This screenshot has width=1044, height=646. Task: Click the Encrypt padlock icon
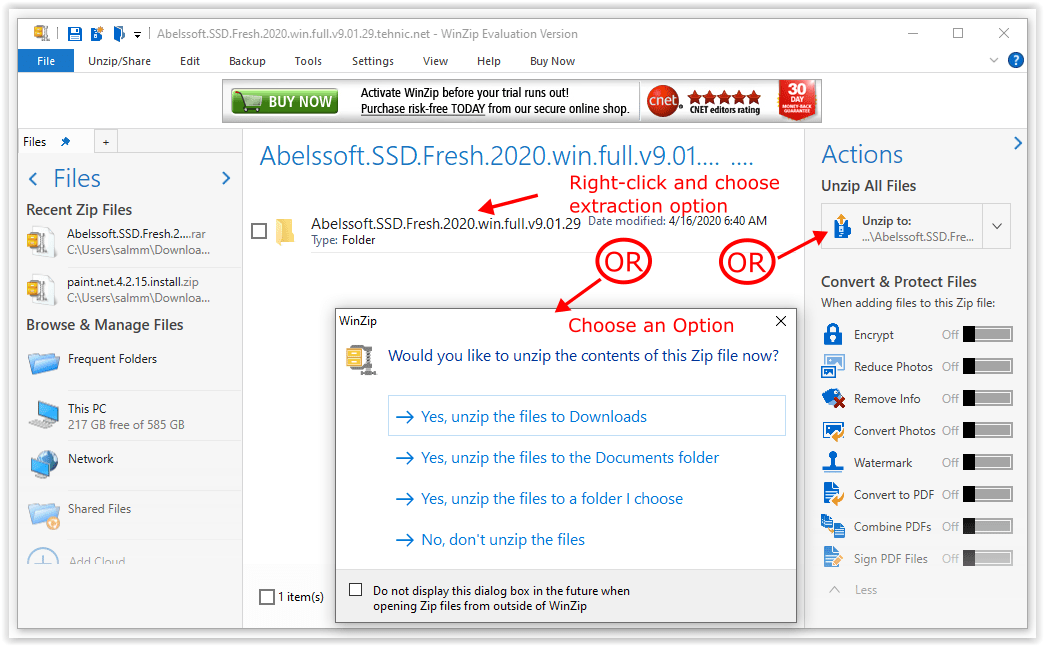833,334
